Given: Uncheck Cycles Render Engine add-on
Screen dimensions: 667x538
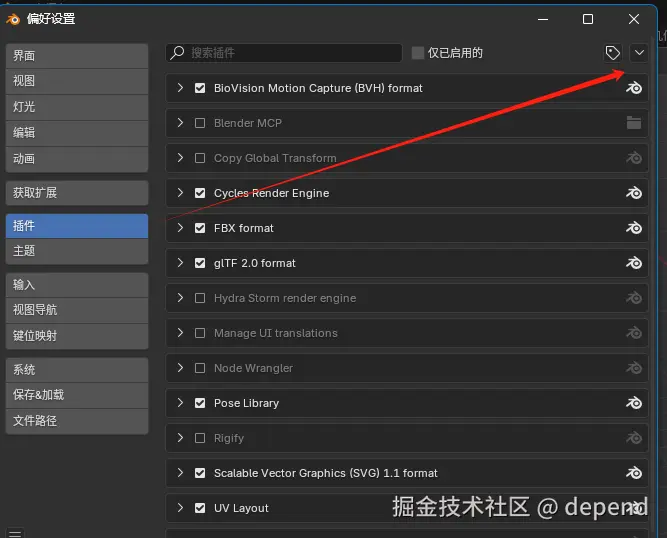Looking at the screenshot, I should 200,193.
